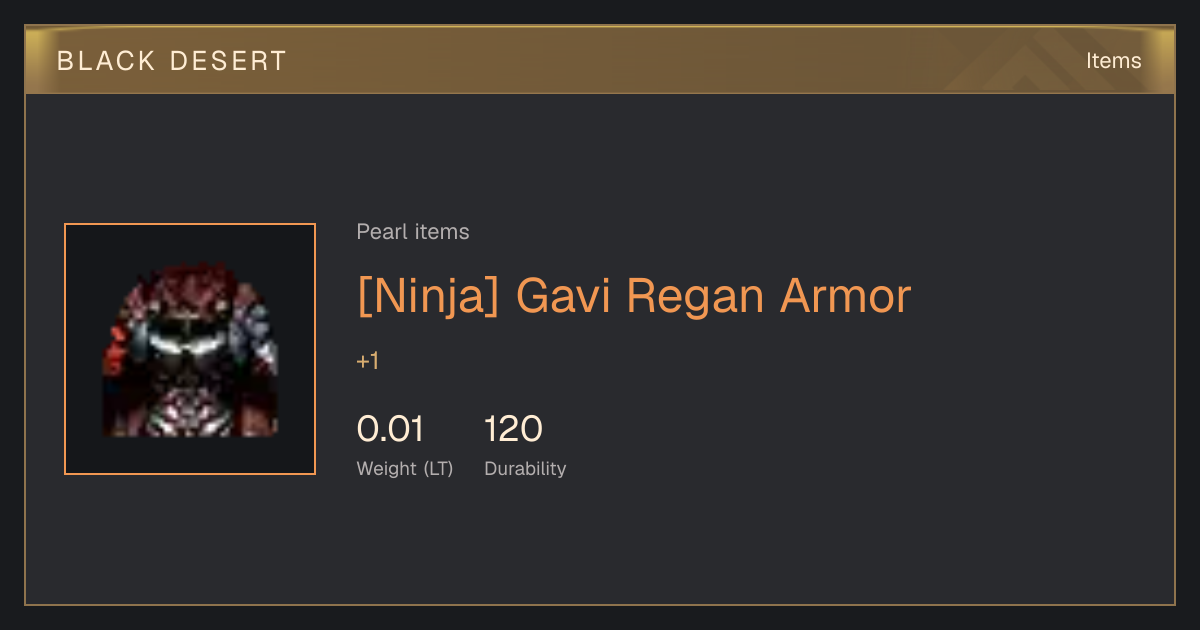Click the +1 enhancement level text
Viewport: 1200px width, 630px height.
(368, 361)
